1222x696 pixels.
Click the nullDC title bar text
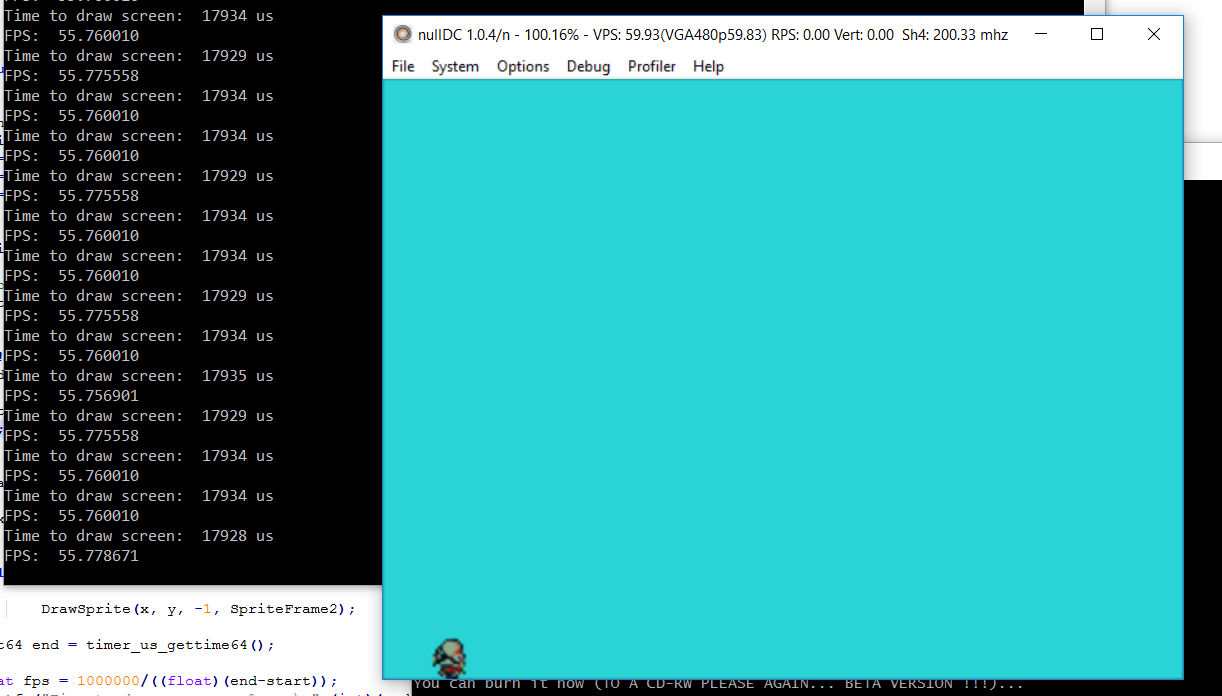(713, 35)
